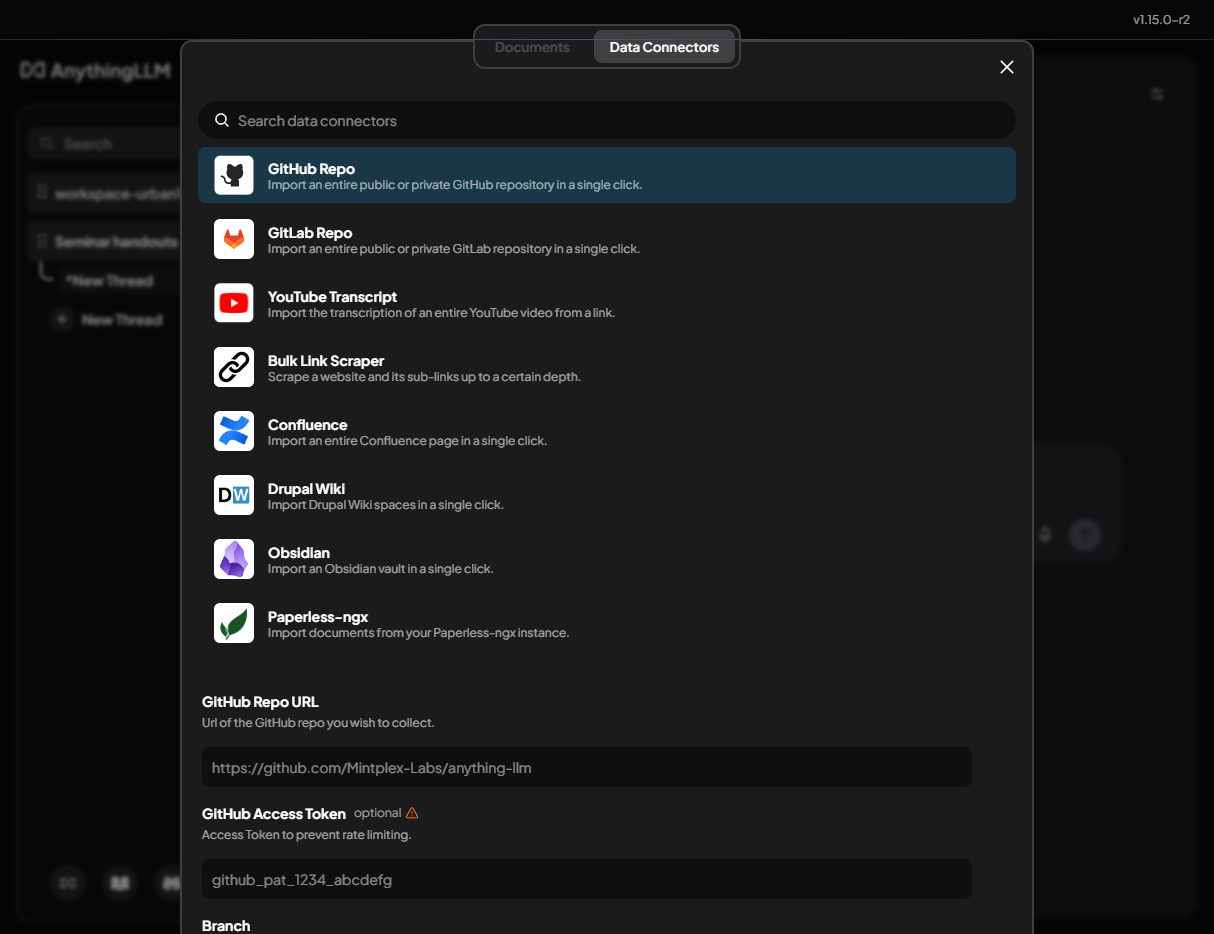Click the GitHub octocat connector icon
The width and height of the screenshot is (1214, 934).
(234, 175)
